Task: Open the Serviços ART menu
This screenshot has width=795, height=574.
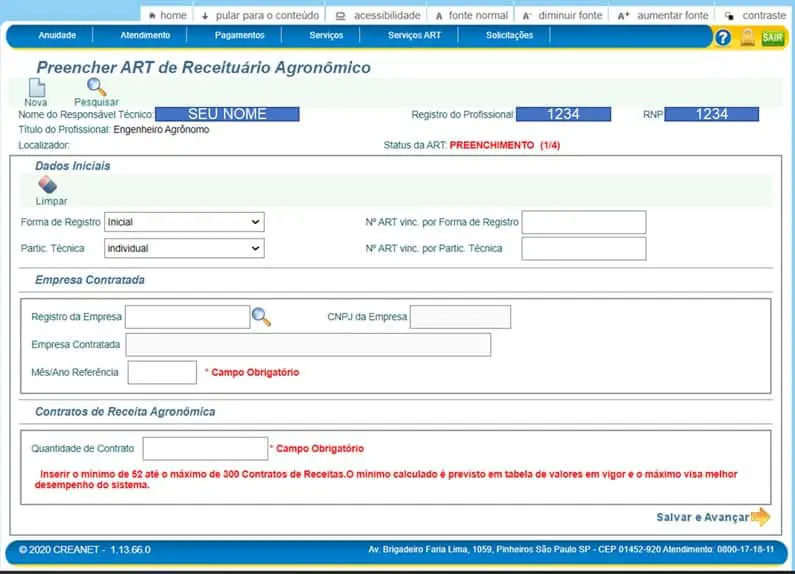Action: 414,35
